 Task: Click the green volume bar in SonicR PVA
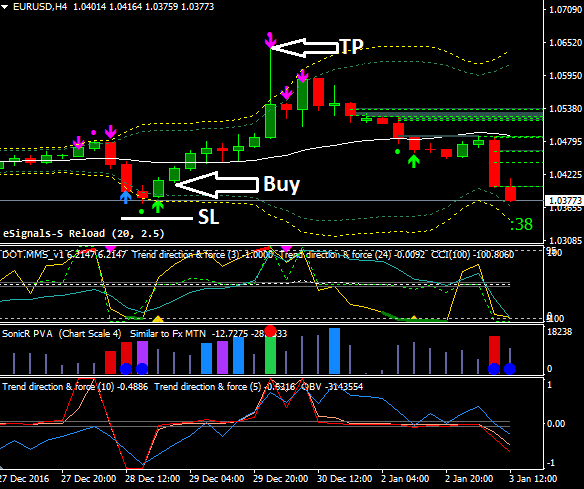[x=270, y=354]
